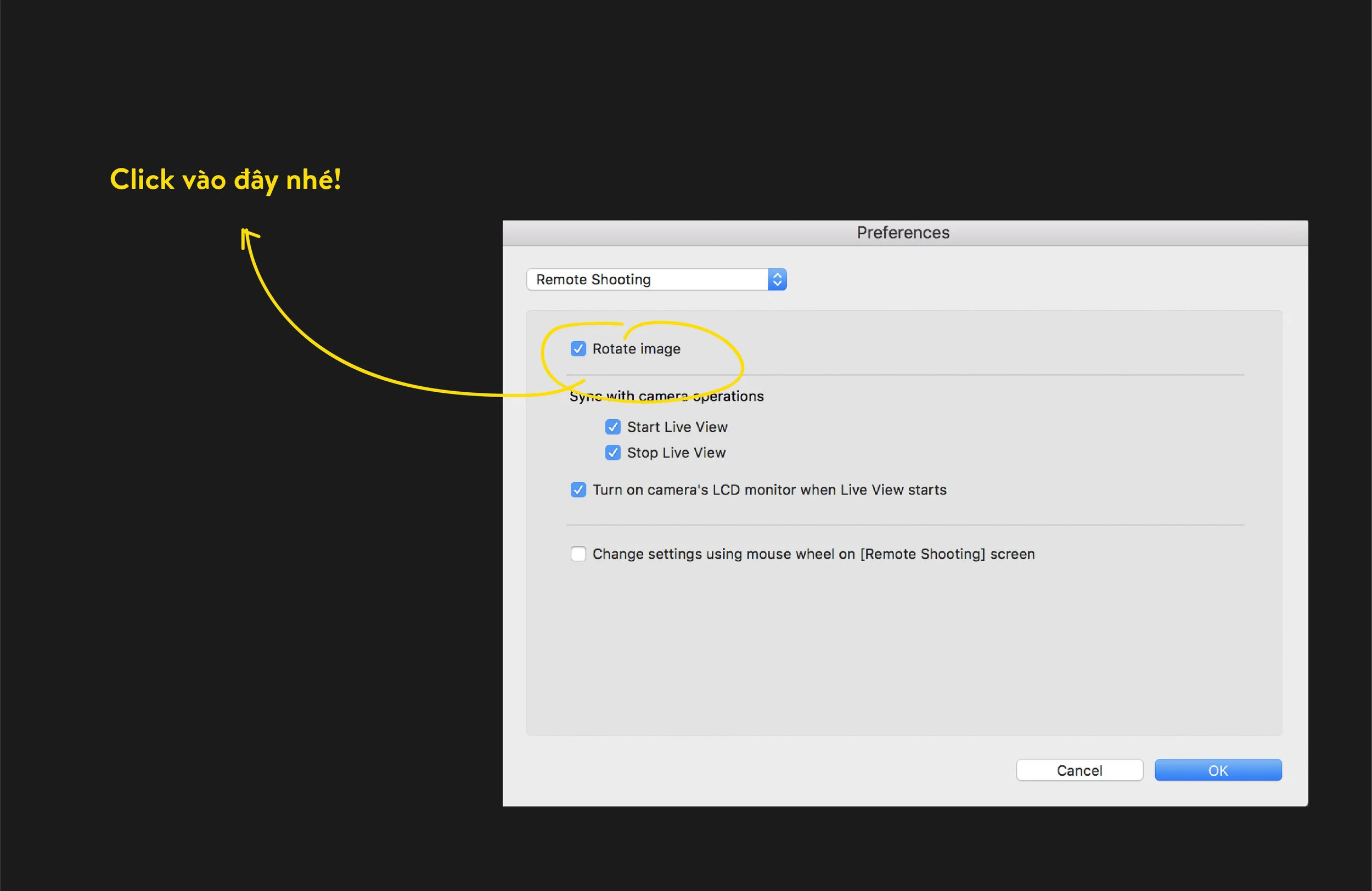Confirm preferences with the OK button
The image size is (1372, 891).
pos(1218,770)
